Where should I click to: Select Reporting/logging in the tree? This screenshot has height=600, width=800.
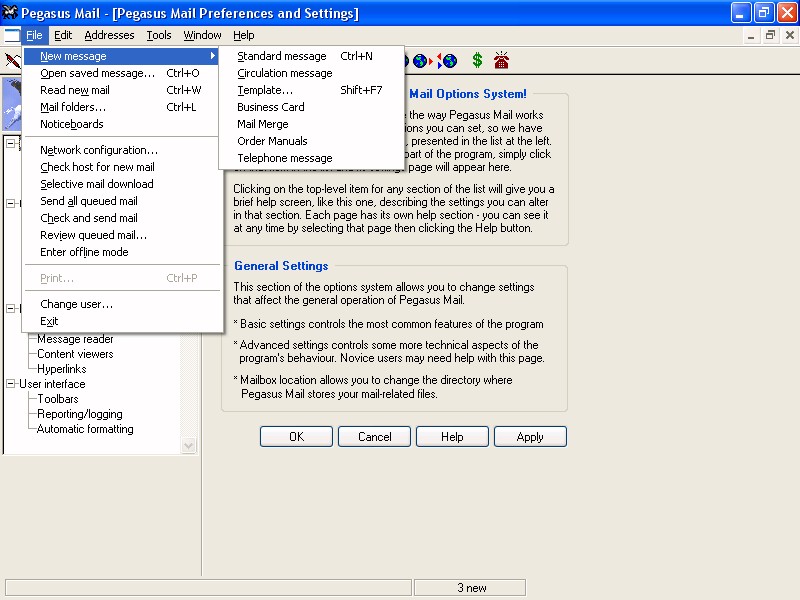click(80, 414)
